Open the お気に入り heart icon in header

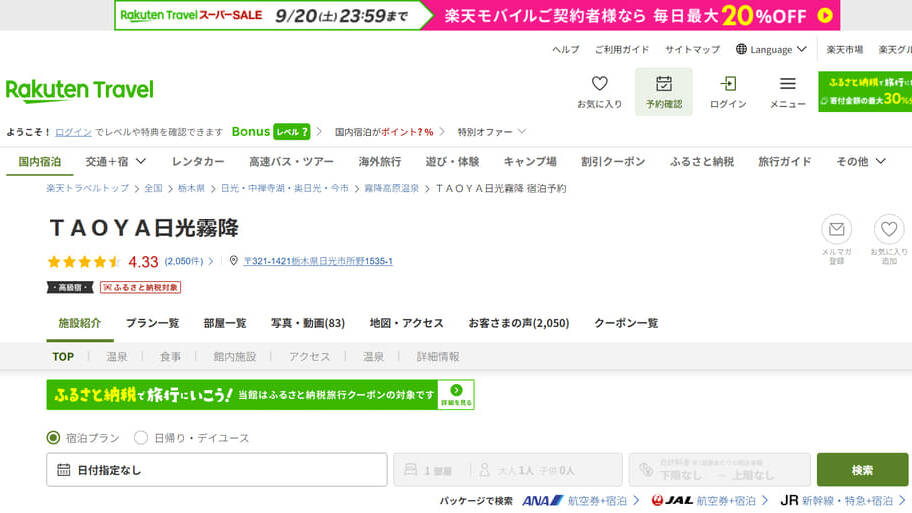coord(599,84)
